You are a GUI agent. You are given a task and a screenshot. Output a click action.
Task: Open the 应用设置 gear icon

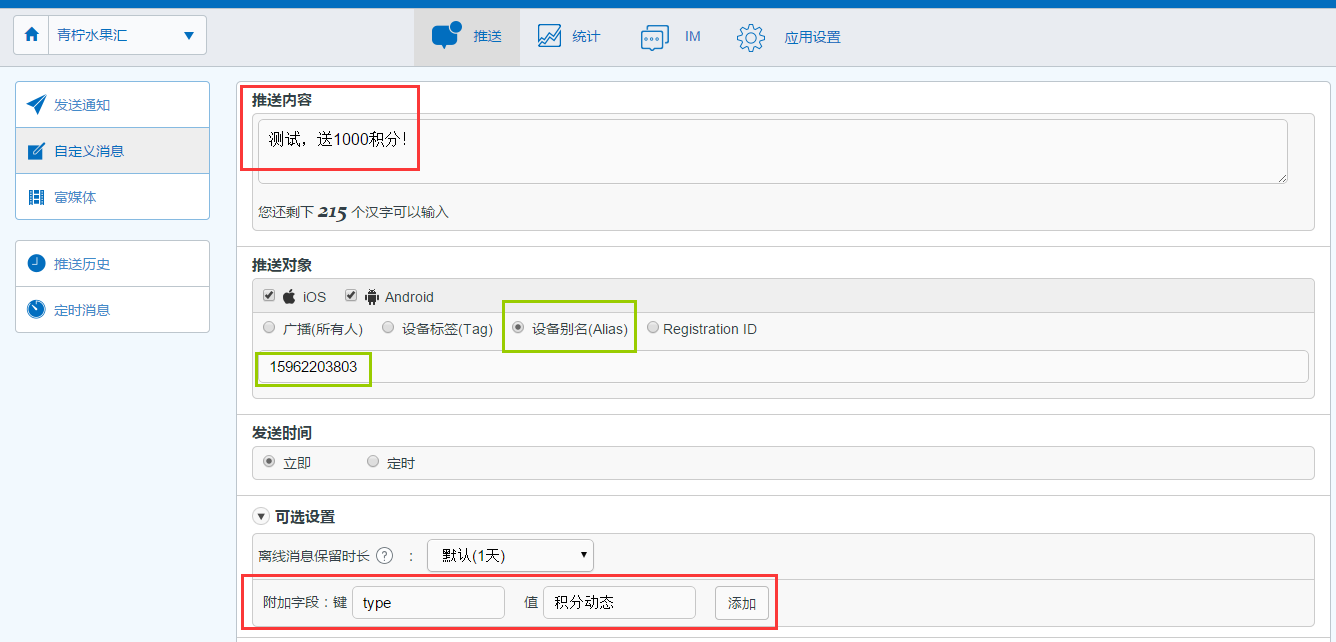pyautogui.click(x=751, y=37)
